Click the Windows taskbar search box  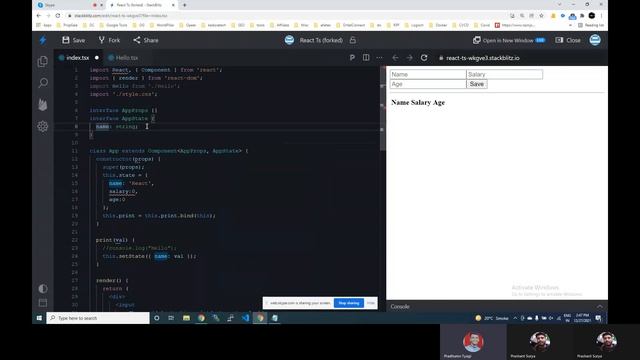coord(98,318)
